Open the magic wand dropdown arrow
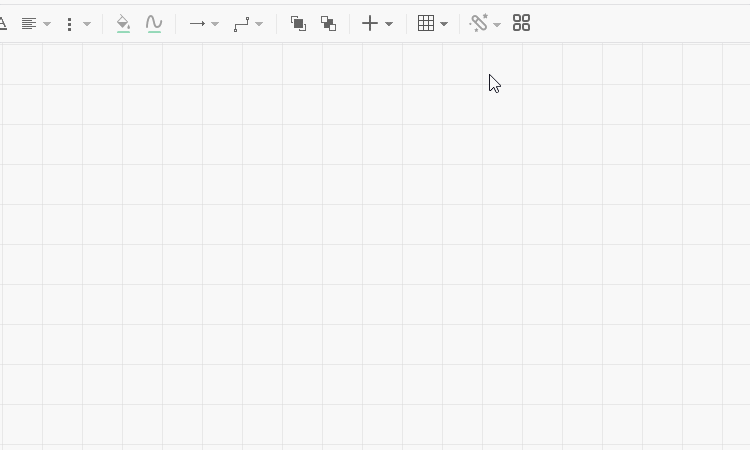 [497, 24]
